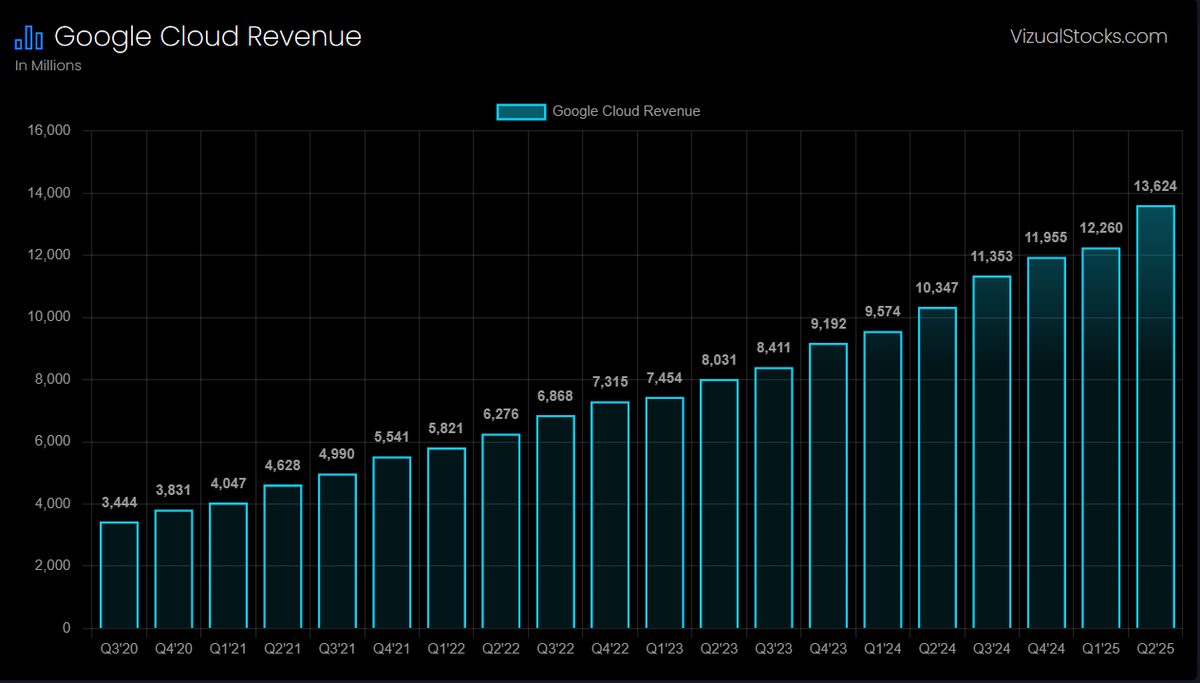Image resolution: width=1200 pixels, height=683 pixels.
Task: Click the 8,031 data label
Action: [719, 360]
